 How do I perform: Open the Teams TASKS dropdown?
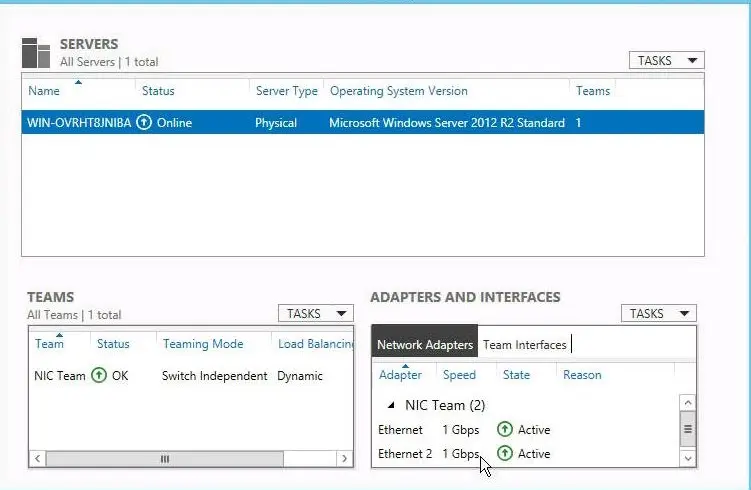coord(316,314)
